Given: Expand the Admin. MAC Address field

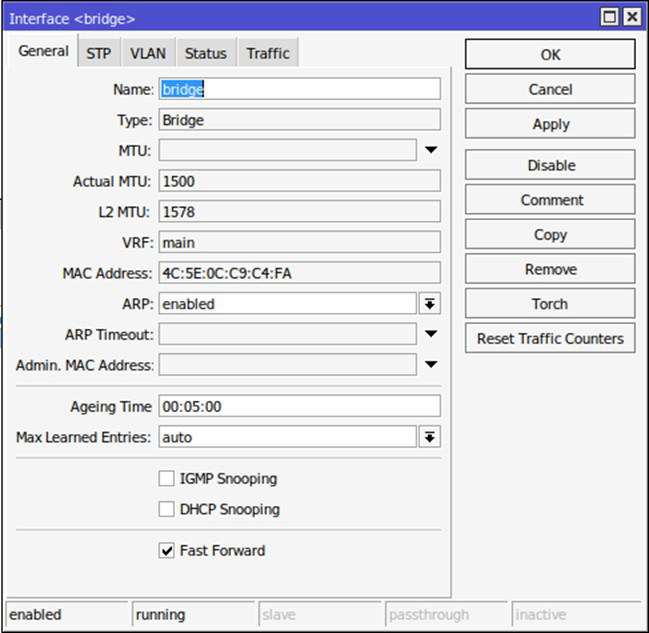Looking at the screenshot, I should coord(431,365).
